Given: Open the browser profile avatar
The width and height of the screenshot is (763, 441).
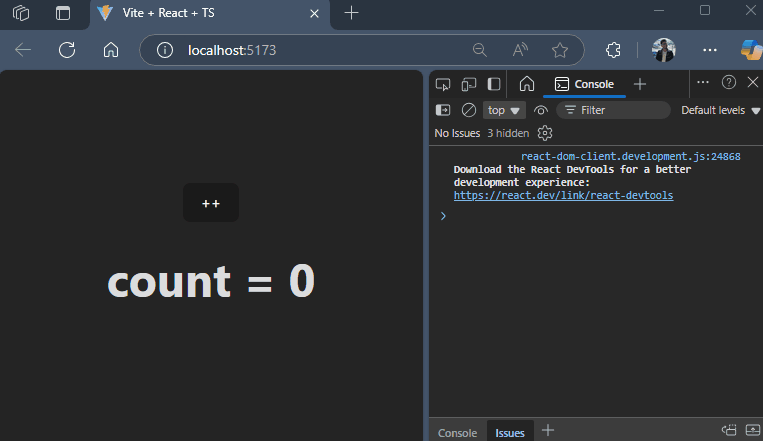Looking at the screenshot, I should pyautogui.click(x=664, y=50).
